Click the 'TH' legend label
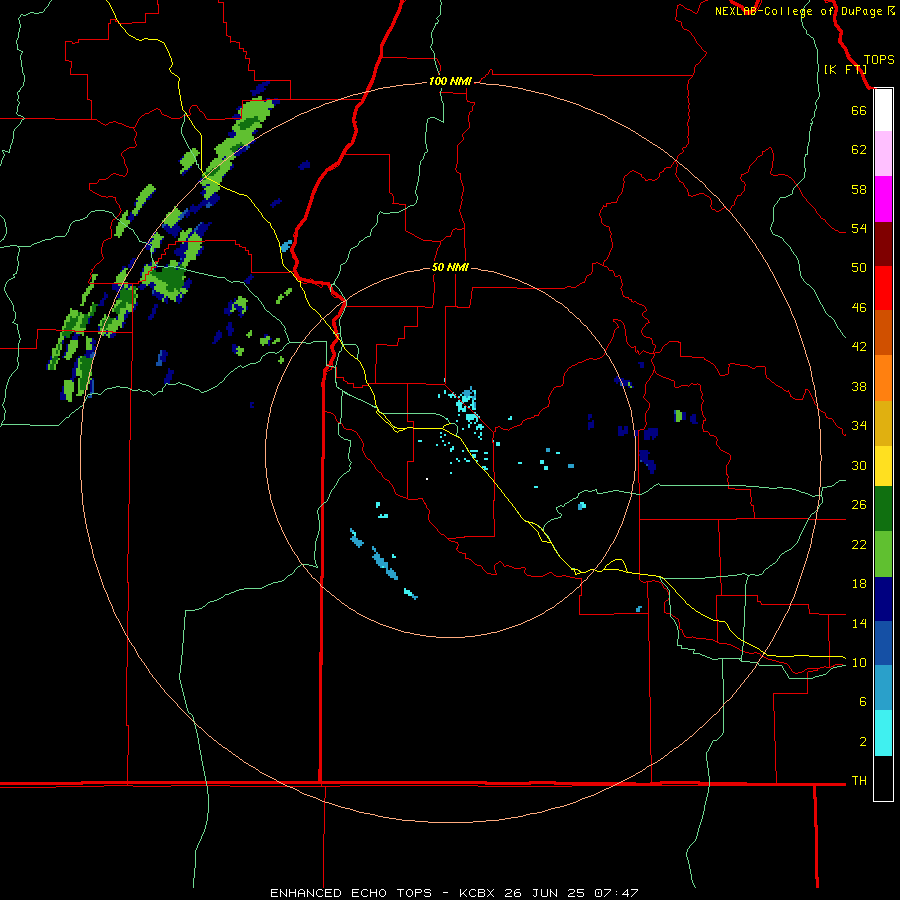 tap(859, 780)
